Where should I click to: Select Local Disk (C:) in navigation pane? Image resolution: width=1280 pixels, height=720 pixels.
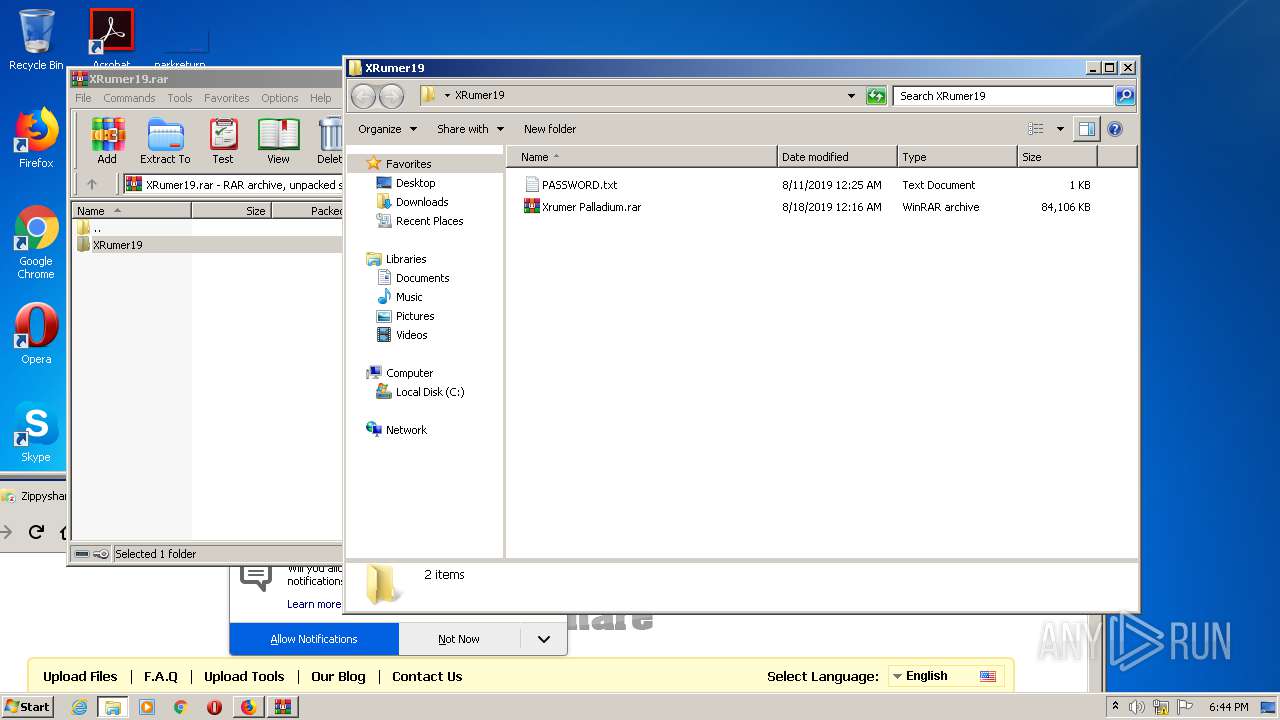pos(430,392)
